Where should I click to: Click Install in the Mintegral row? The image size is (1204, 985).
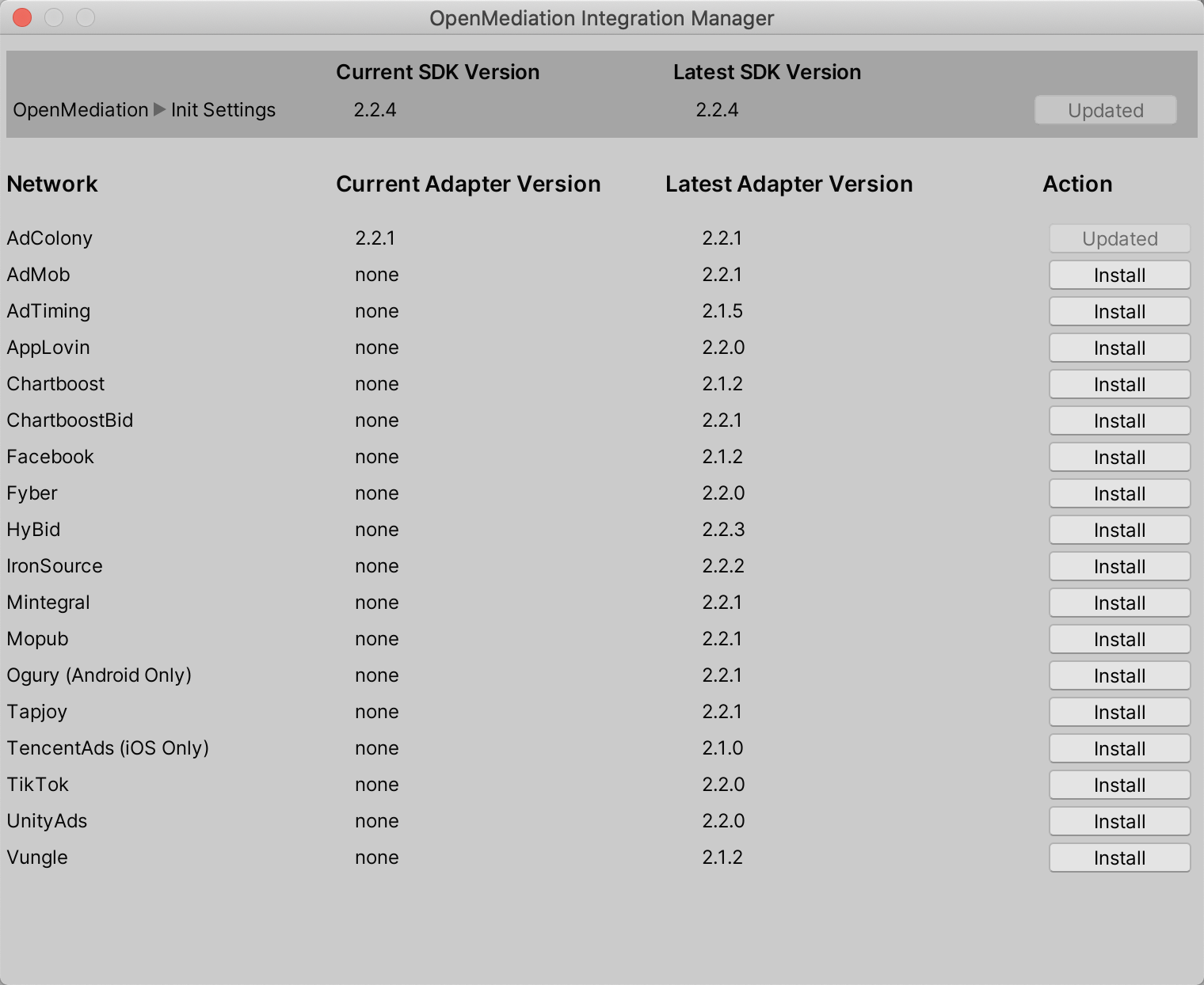coord(1119,603)
